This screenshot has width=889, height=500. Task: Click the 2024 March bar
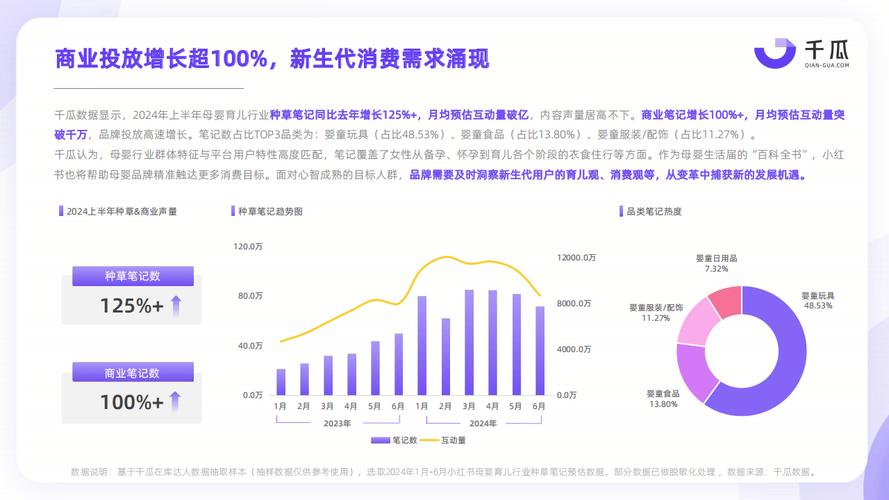[469, 342]
